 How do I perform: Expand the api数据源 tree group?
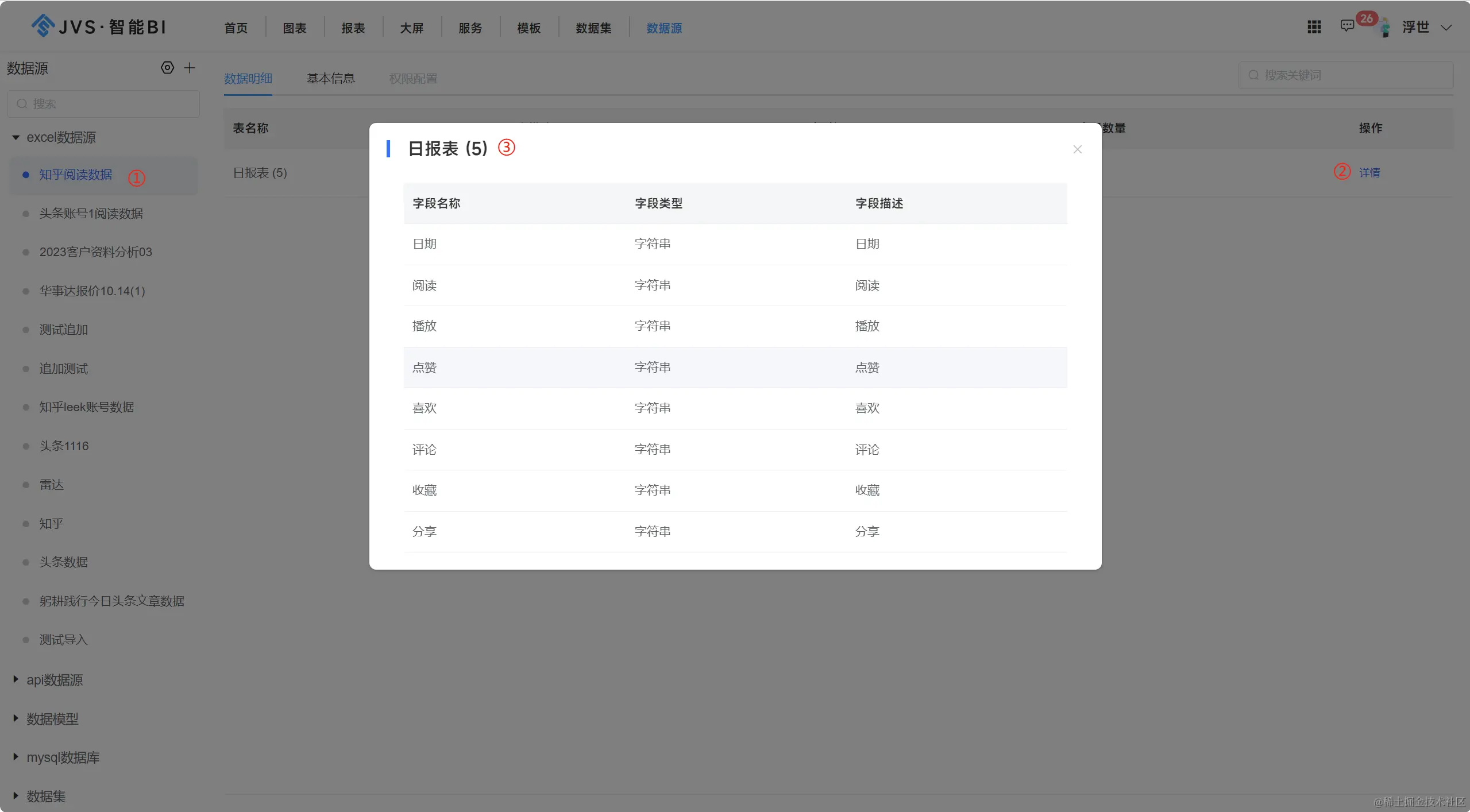pyautogui.click(x=16, y=679)
